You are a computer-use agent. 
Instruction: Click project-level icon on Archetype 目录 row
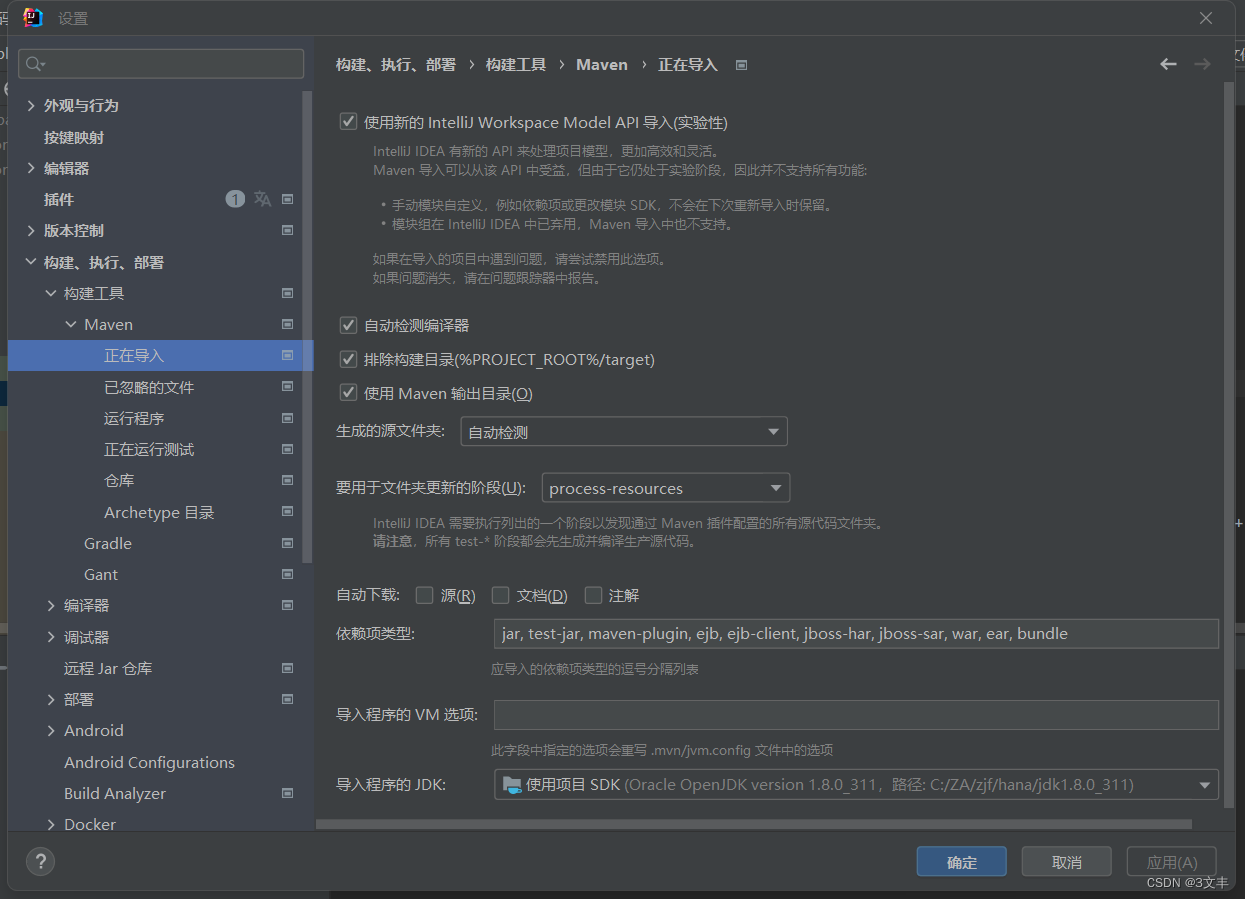[288, 512]
